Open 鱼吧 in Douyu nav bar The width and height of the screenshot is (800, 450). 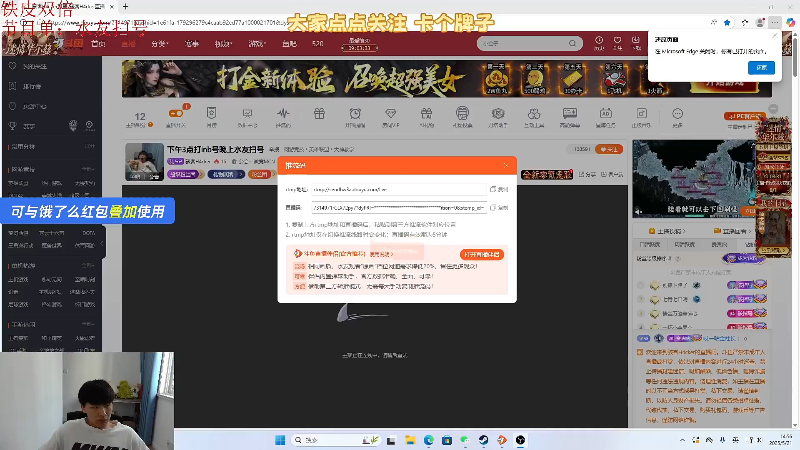click(x=289, y=44)
